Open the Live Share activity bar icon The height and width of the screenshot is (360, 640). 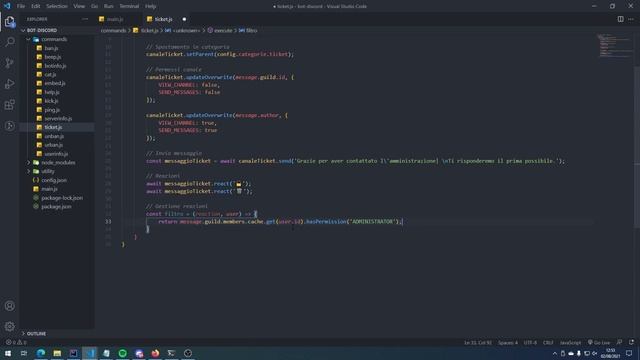(x=10, y=126)
